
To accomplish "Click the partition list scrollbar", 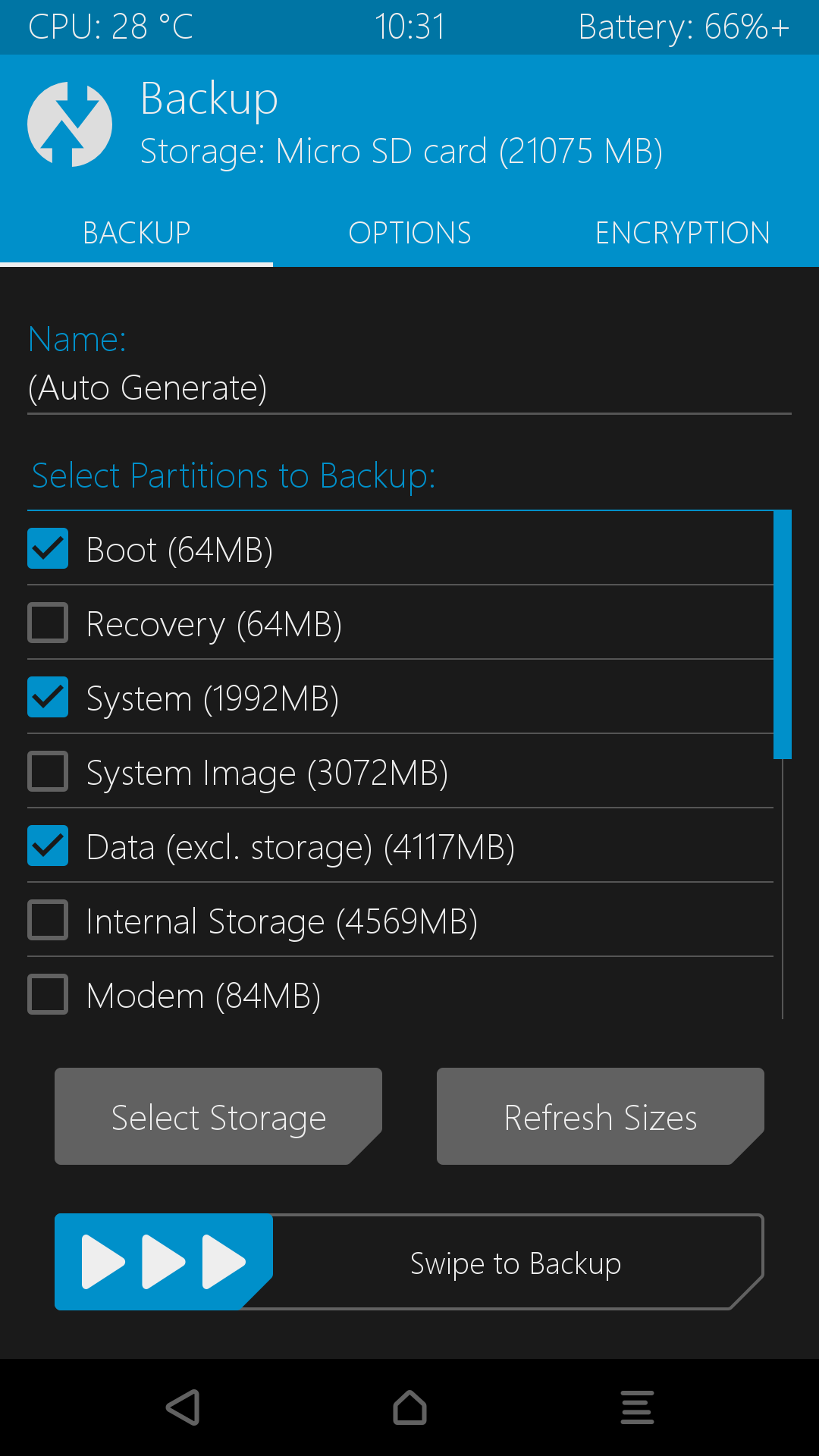I will click(783, 635).
